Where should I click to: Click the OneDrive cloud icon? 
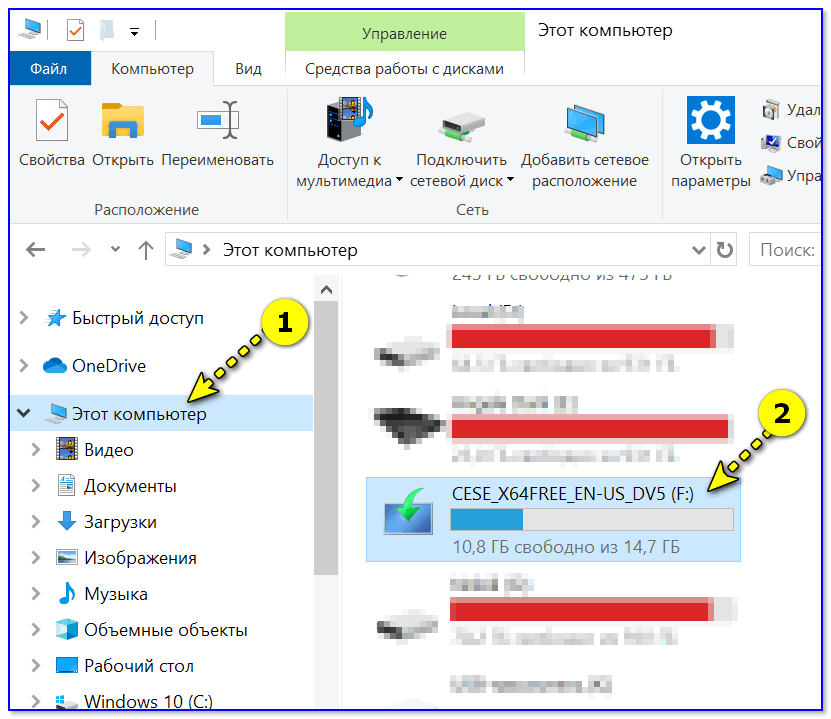55,366
